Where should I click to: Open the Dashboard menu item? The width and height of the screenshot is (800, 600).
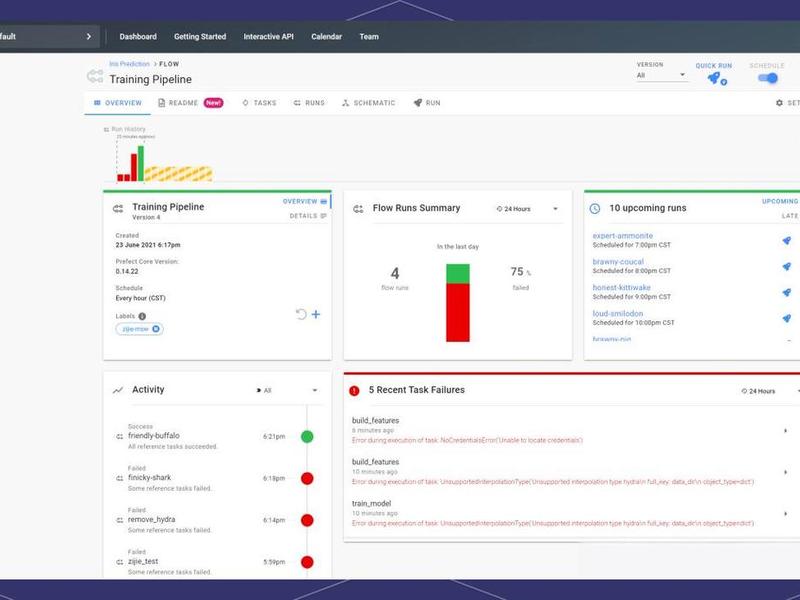pyautogui.click(x=138, y=36)
